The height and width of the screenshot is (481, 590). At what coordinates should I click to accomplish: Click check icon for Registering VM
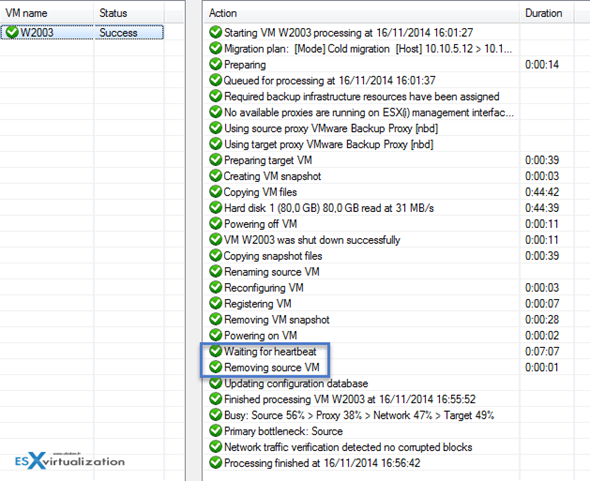pos(216,303)
